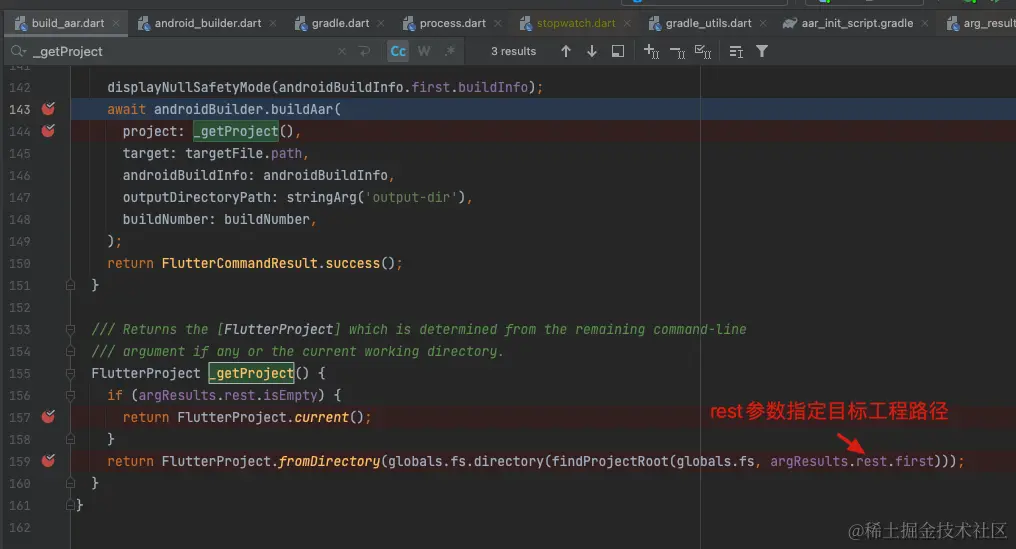Close the aar_init_script.gradle tab

pos(925,23)
